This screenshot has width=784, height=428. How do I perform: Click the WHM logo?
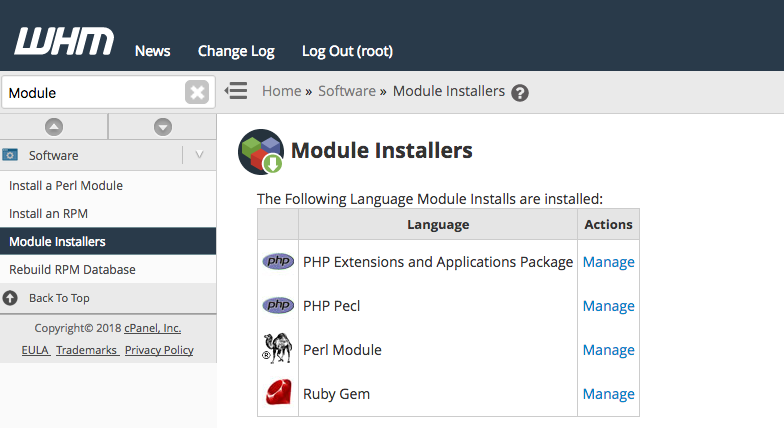pyautogui.click(x=64, y=41)
